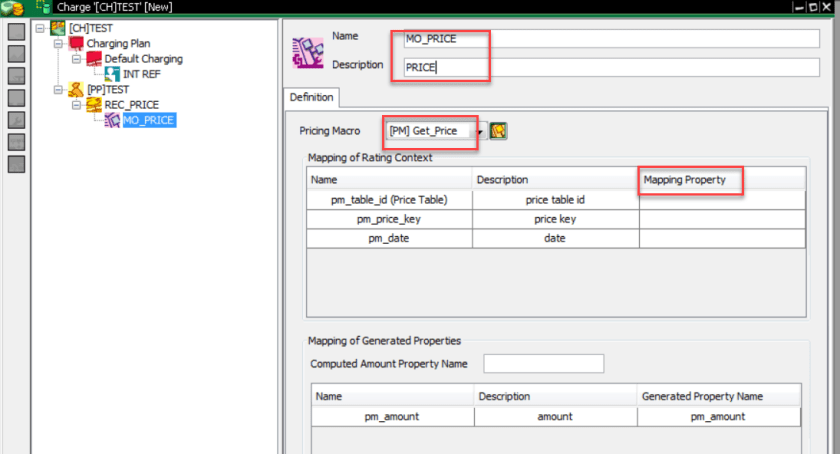
Task: Select the pm_date name cell
Action: point(389,239)
